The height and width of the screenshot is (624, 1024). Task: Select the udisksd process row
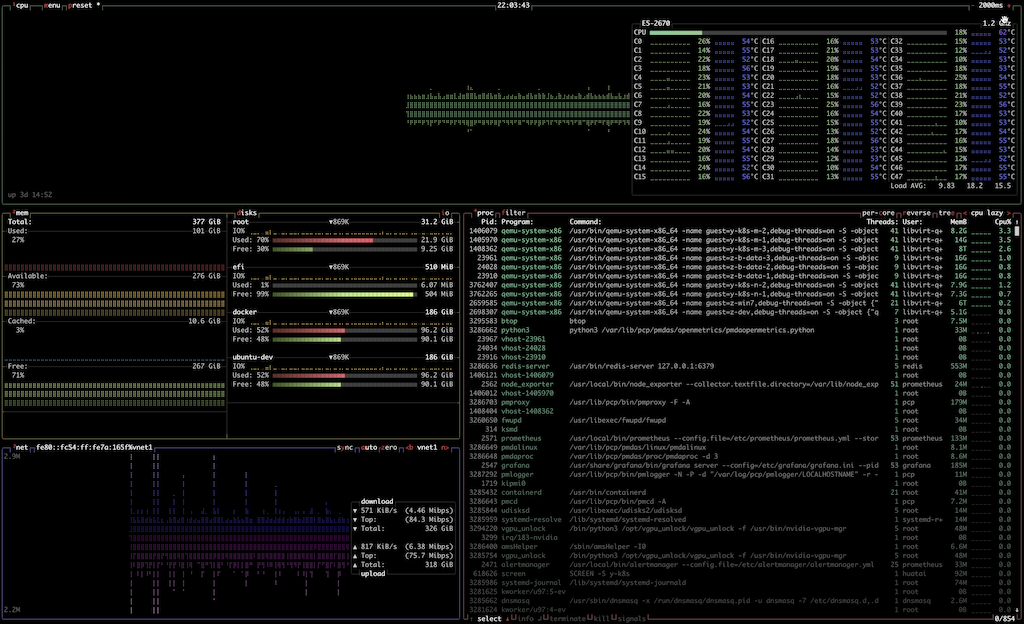click(x=741, y=510)
